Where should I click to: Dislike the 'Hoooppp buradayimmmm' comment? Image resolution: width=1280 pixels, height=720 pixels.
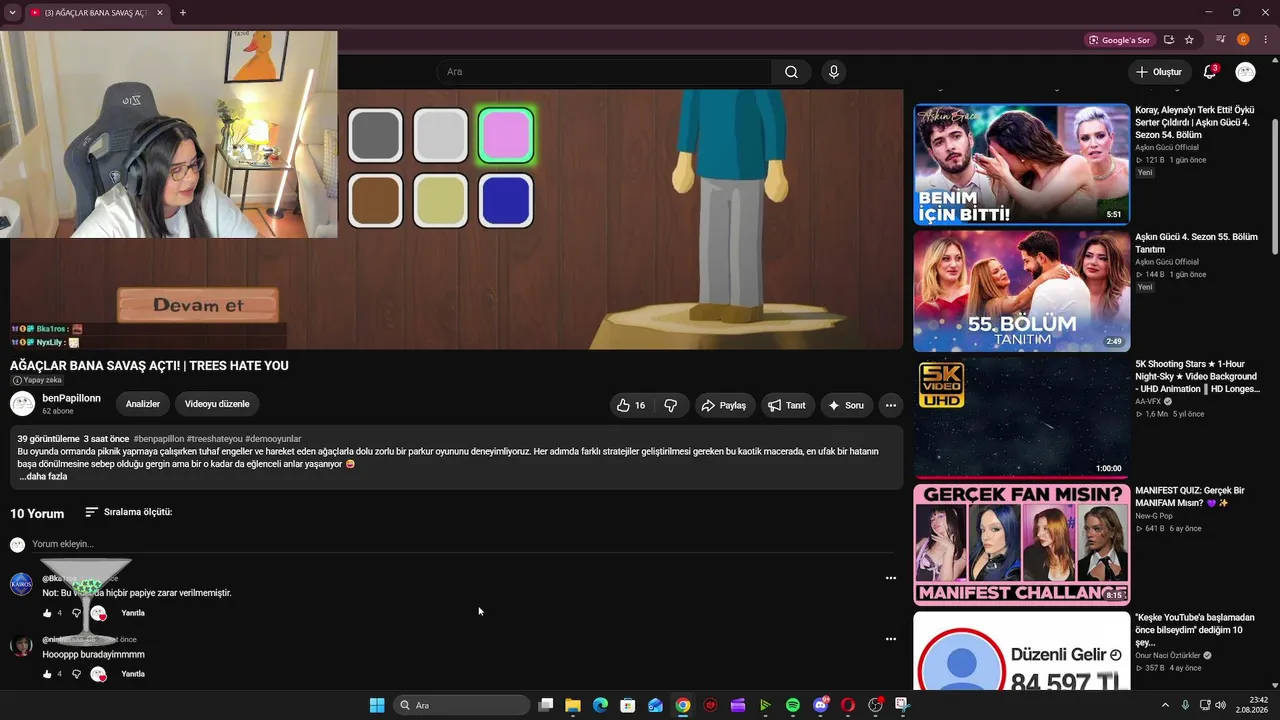pos(76,674)
